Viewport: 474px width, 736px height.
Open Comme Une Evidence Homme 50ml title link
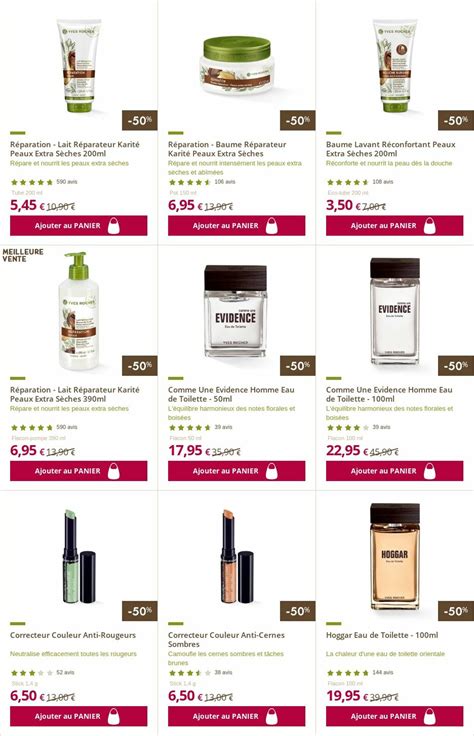point(231,394)
